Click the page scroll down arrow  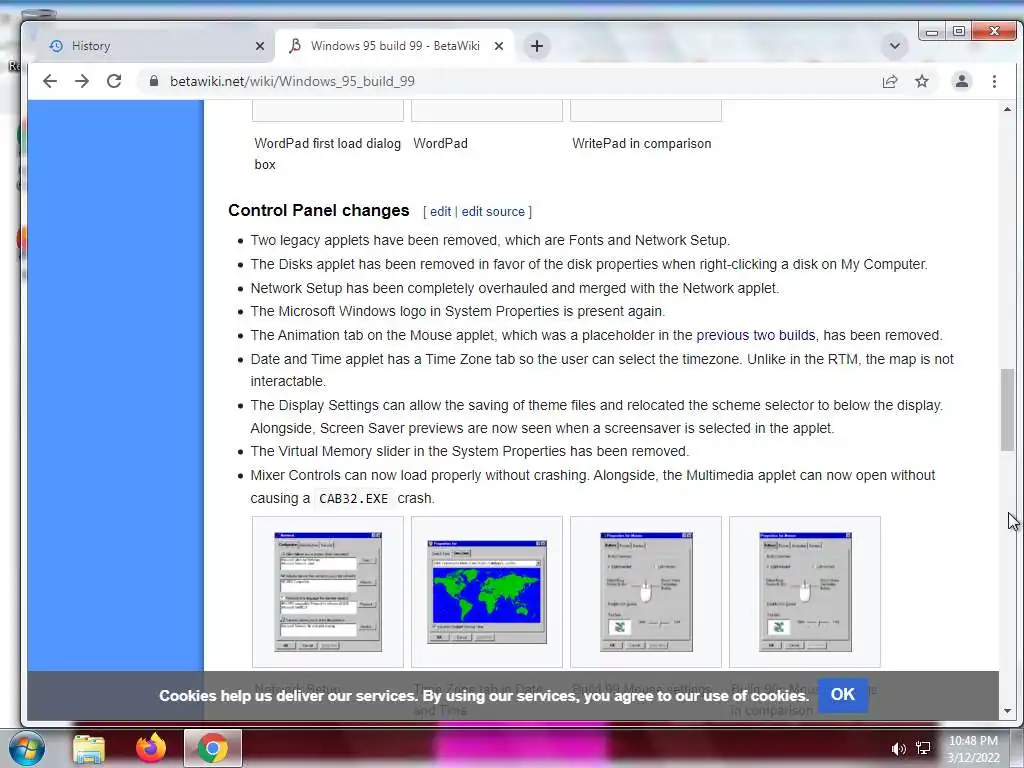pyautogui.click(x=1007, y=711)
